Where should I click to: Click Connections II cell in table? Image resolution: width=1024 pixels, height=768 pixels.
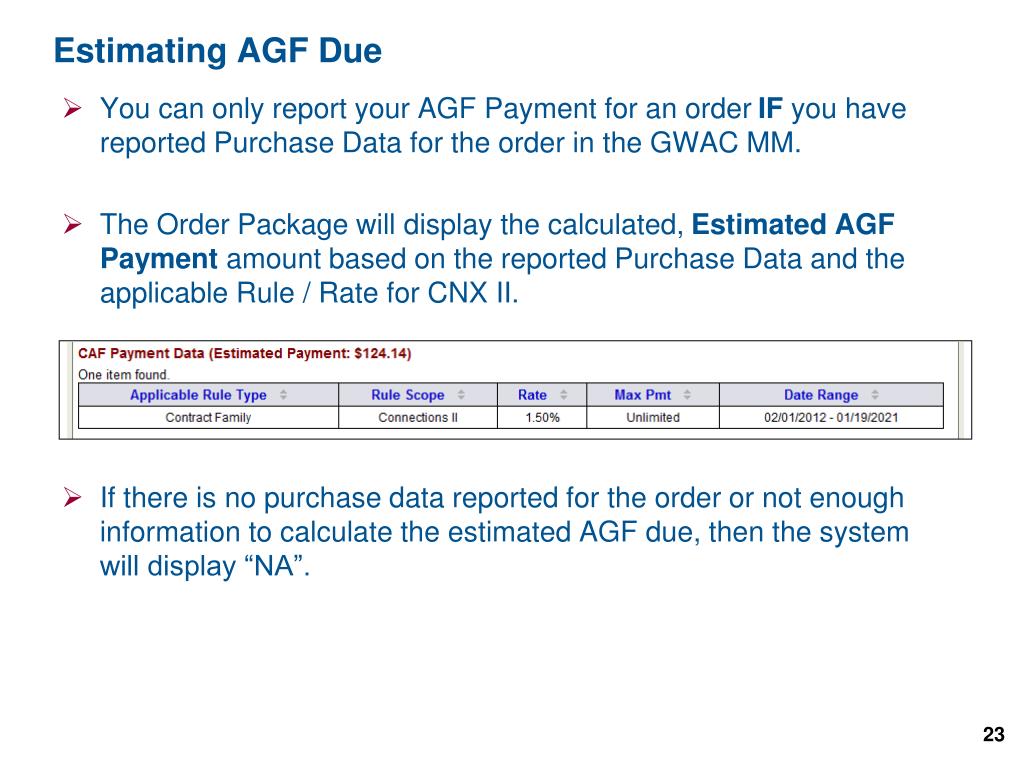418,417
